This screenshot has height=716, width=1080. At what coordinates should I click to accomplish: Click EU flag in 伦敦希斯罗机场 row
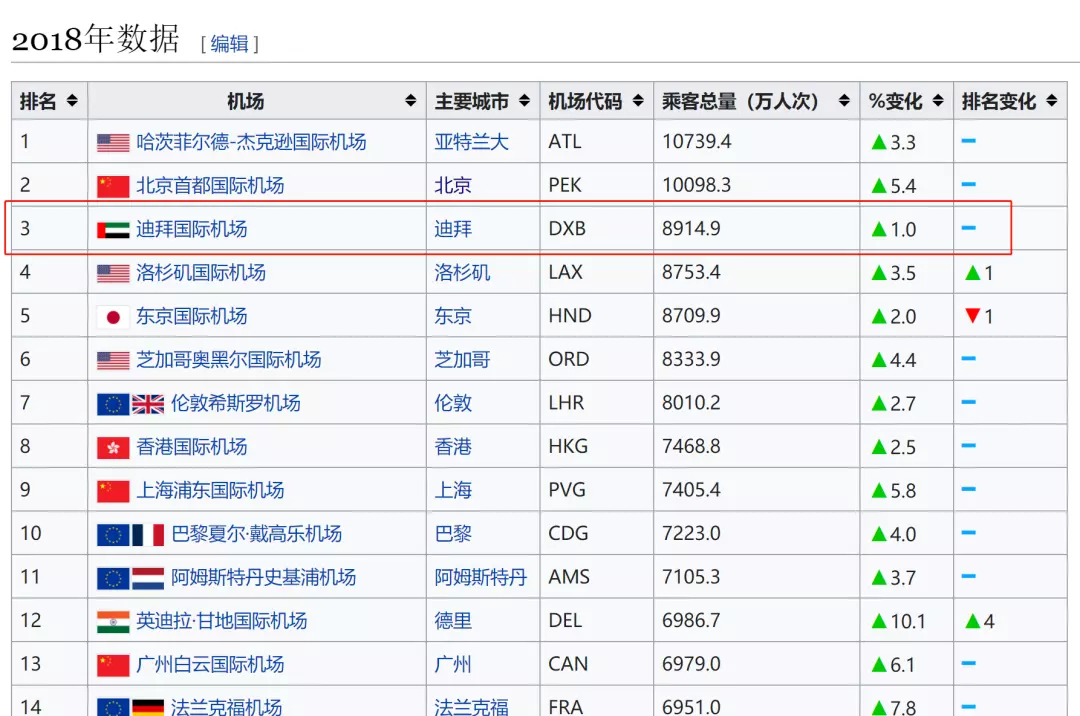(x=113, y=404)
